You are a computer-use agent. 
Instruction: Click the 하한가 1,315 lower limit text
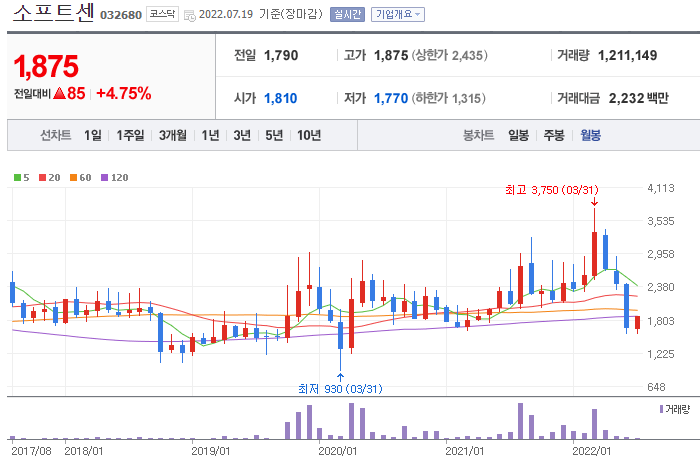(x=449, y=98)
